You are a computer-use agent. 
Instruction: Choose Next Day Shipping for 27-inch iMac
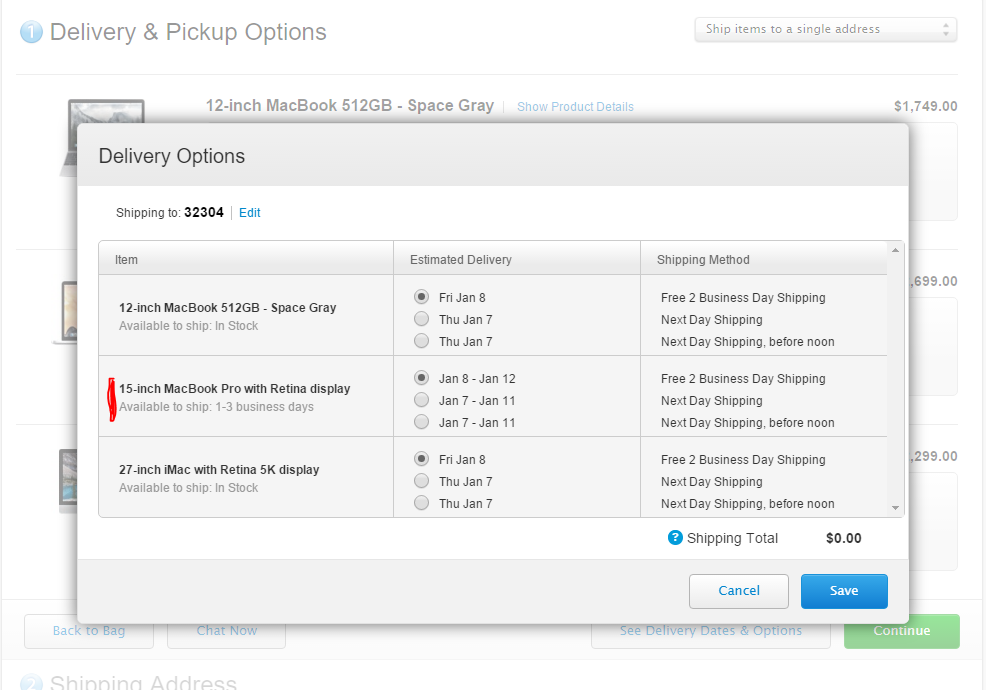pyautogui.click(x=422, y=481)
